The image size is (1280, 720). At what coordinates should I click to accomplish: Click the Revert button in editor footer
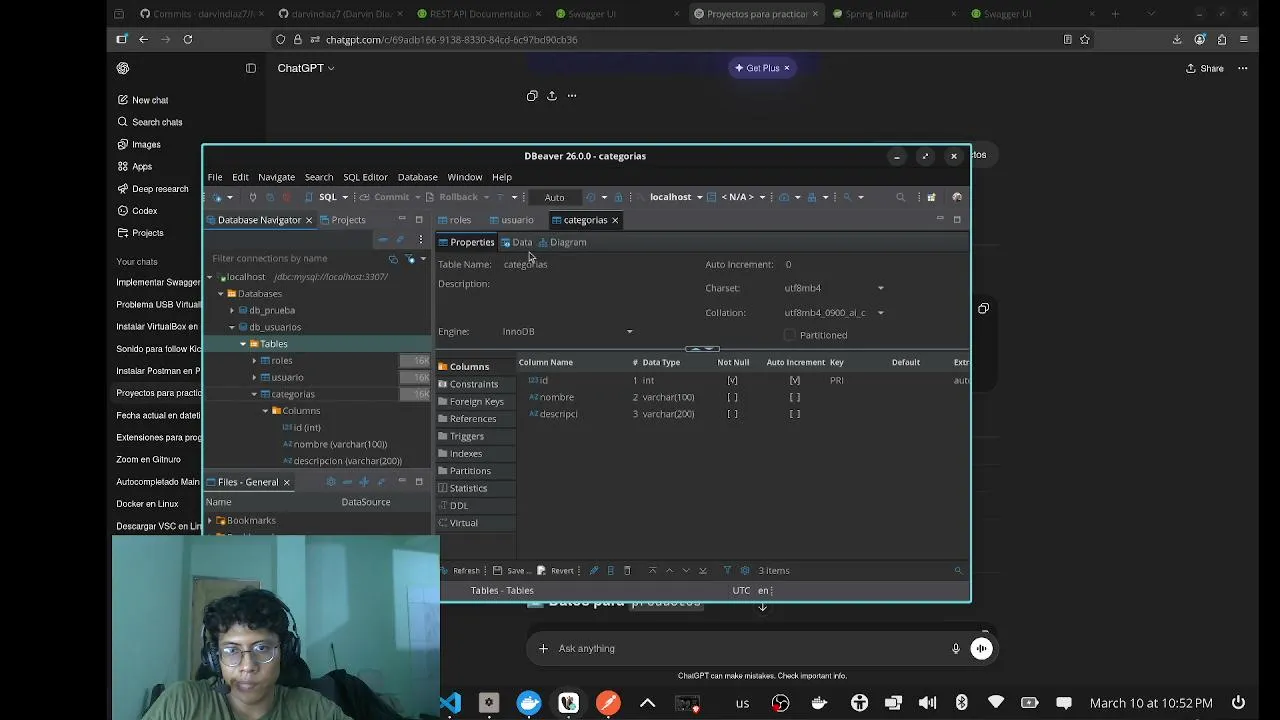(x=556, y=570)
